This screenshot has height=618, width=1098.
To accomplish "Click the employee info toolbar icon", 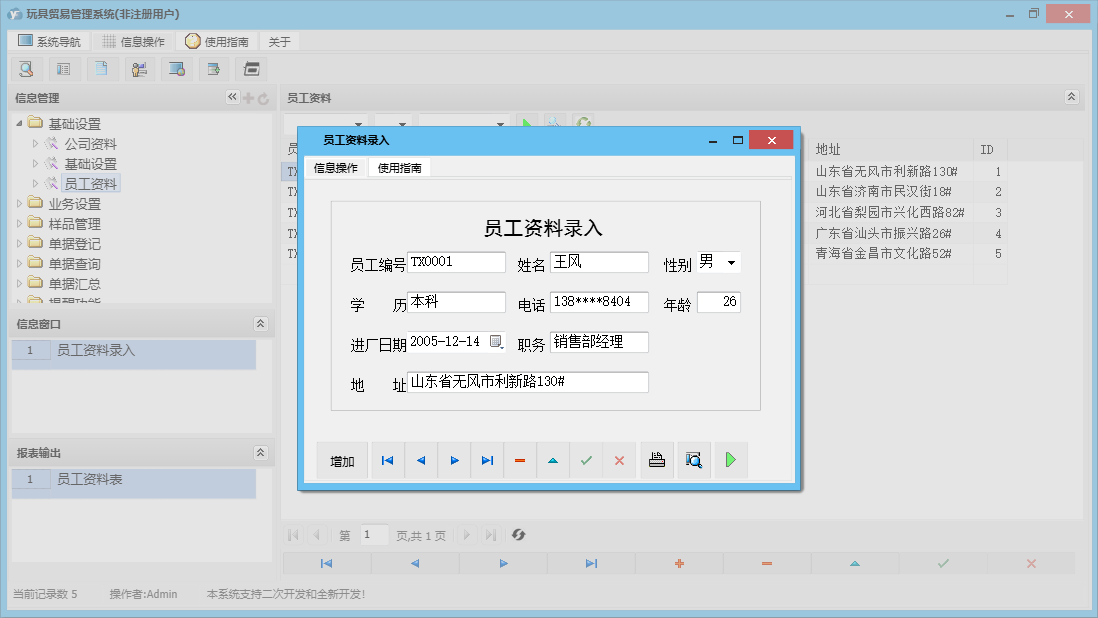I will (139, 69).
